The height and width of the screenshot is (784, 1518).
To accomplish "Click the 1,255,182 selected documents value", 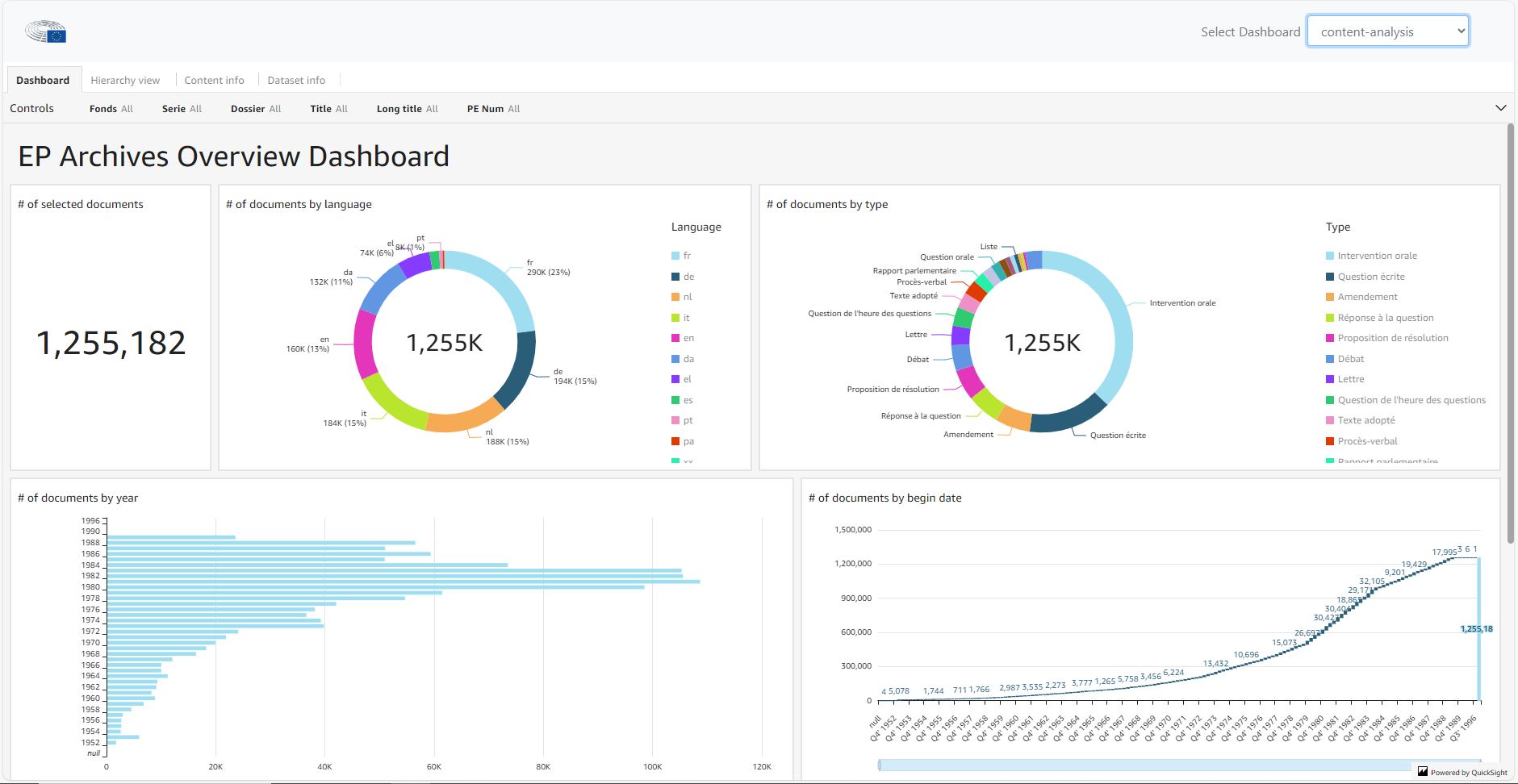I will coord(111,343).
